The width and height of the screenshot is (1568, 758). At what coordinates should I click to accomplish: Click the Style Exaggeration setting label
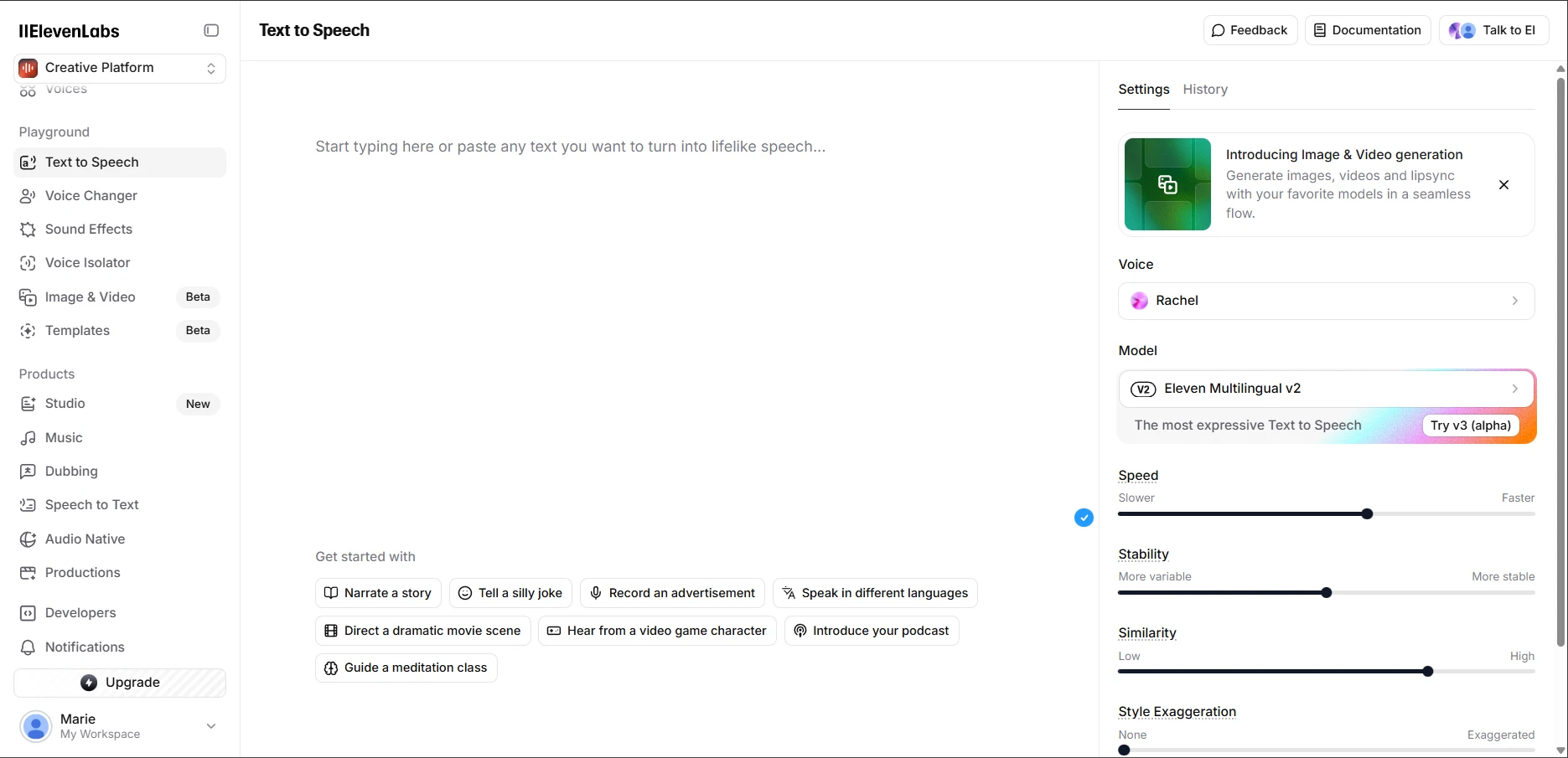point(1177,712)
